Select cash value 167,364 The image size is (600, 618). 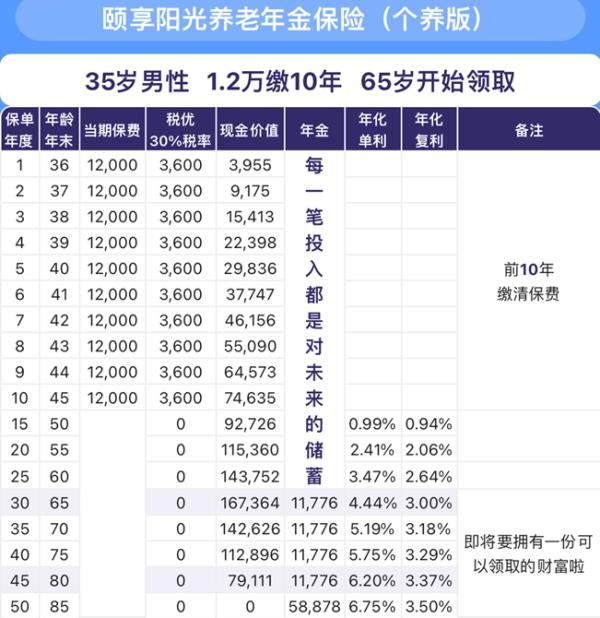250,503
